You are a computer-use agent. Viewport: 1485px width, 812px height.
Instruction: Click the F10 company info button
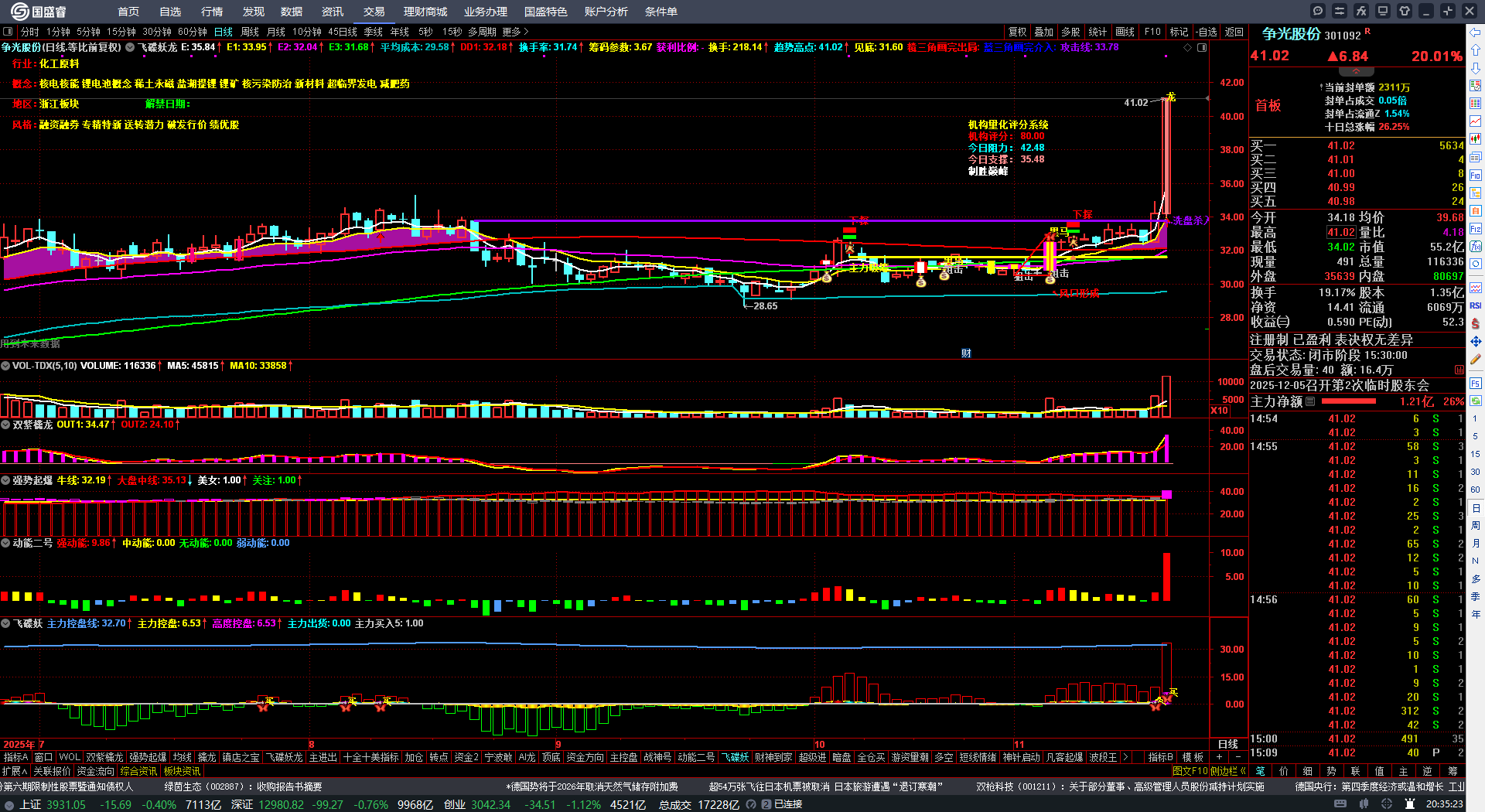1152,32
